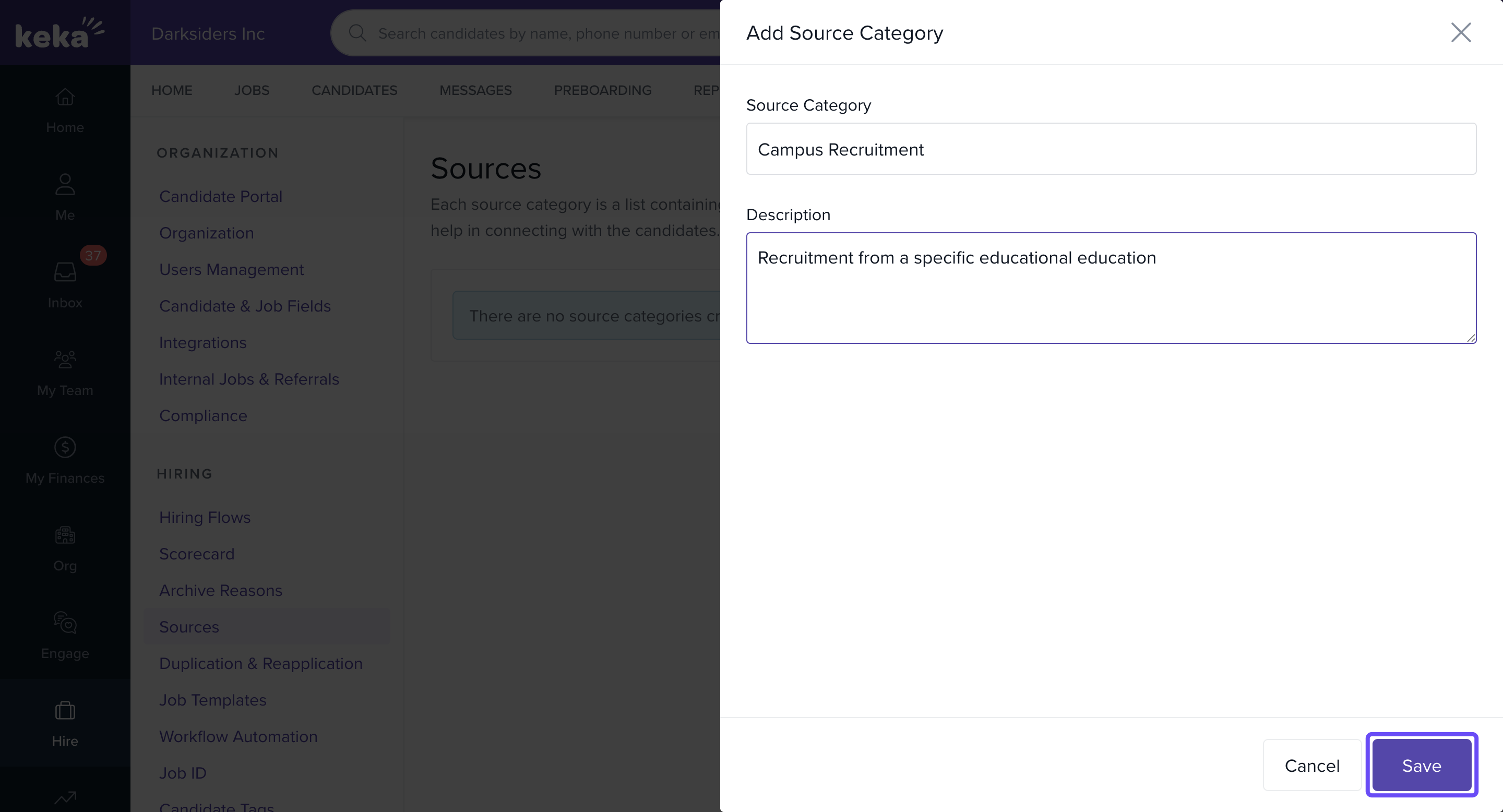Open My Finances section
Image resolution: width=1503 pixels, height=812 pixels.
pyautogui.click(x=65, y=460)
